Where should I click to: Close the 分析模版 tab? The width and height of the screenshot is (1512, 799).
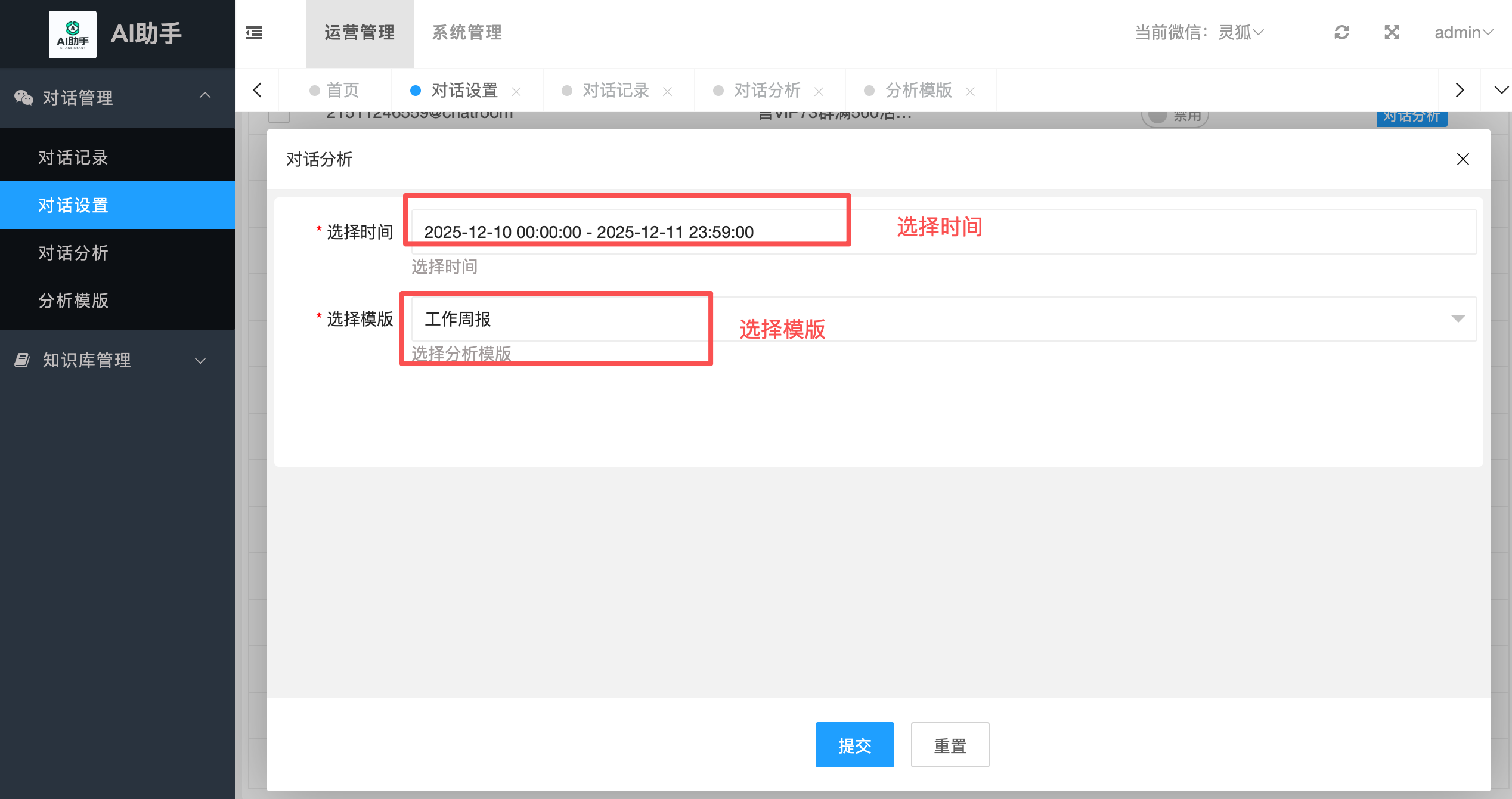tap(970, 91)
